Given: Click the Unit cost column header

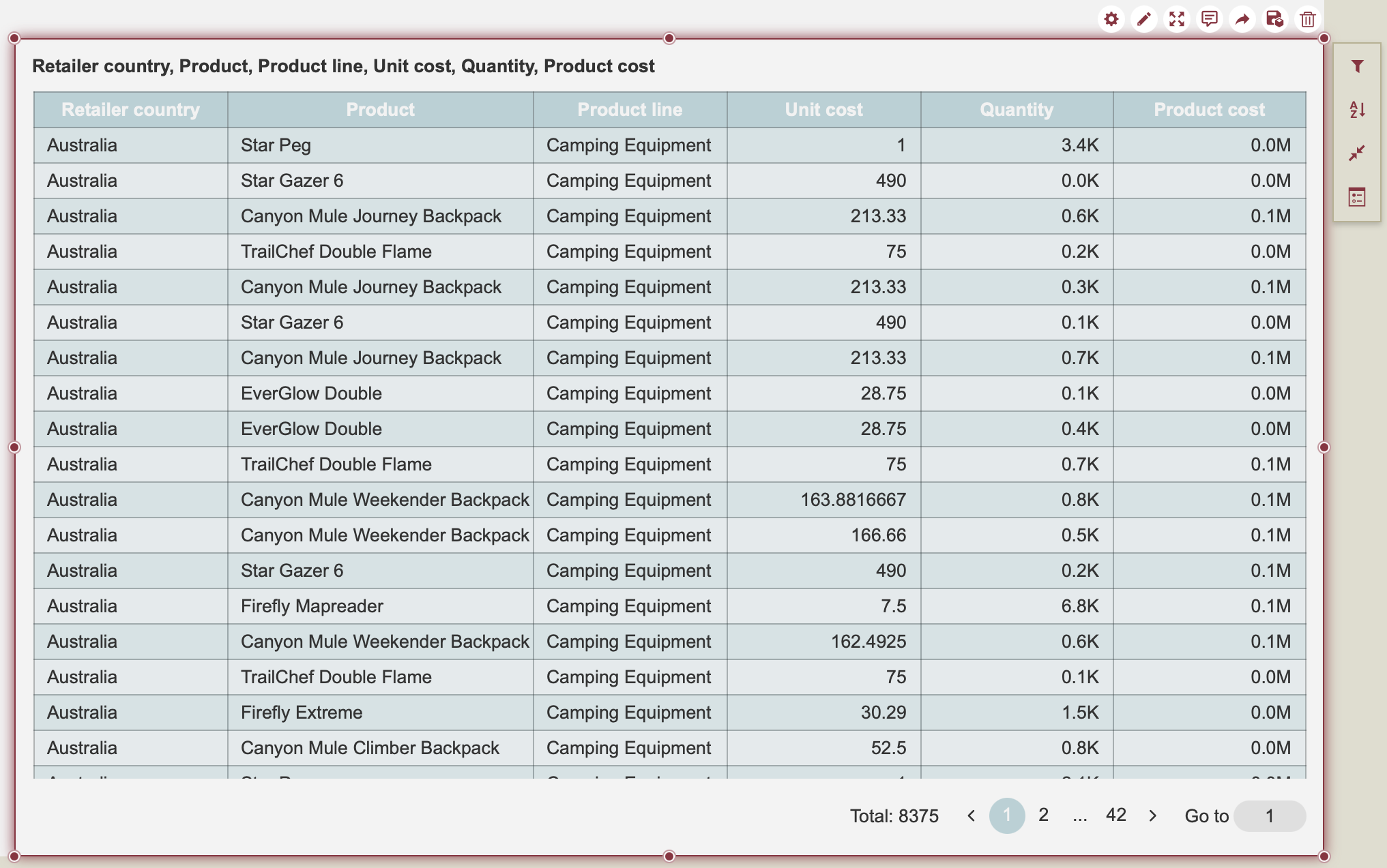Looking at the screenshot, I should 823,110.
